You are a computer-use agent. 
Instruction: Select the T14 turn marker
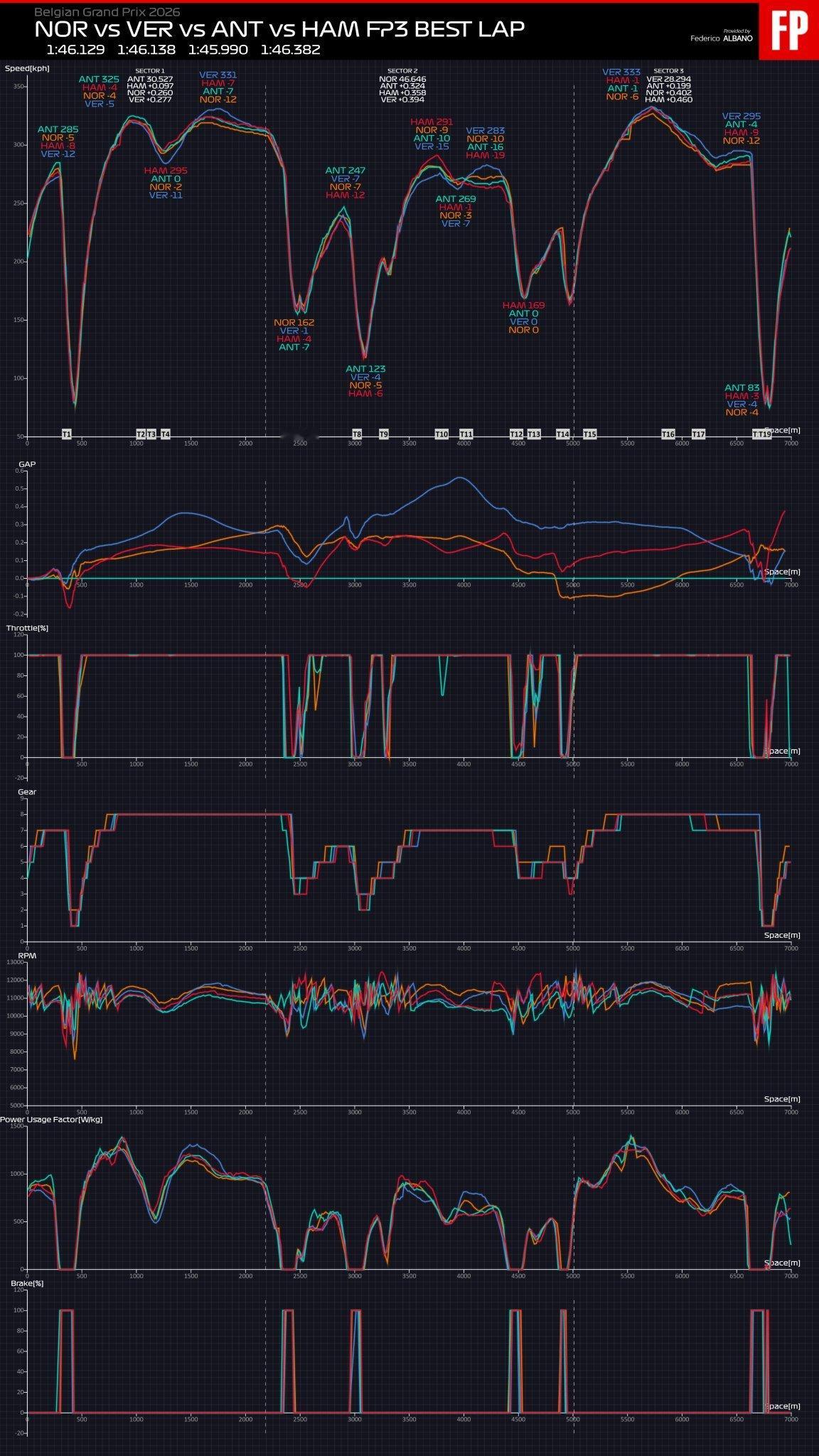point(563,434)
